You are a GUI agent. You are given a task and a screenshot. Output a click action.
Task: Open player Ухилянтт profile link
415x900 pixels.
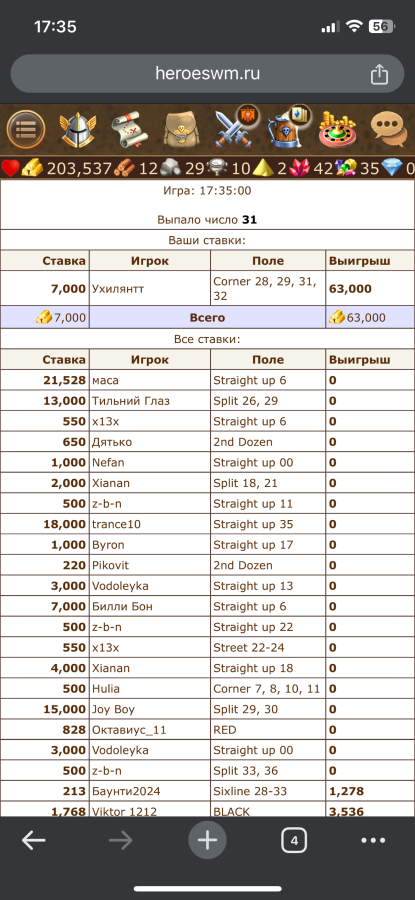pos(118,289)
